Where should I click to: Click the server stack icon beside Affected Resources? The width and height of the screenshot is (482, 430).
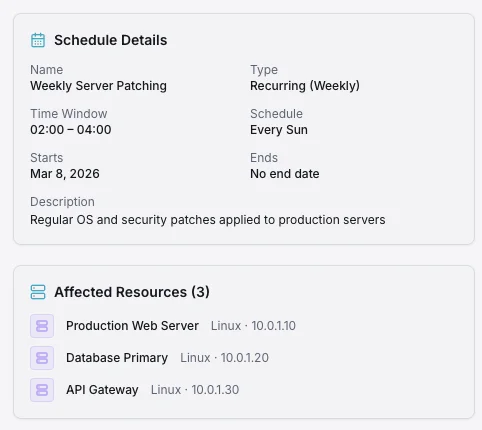coord(38,292)
